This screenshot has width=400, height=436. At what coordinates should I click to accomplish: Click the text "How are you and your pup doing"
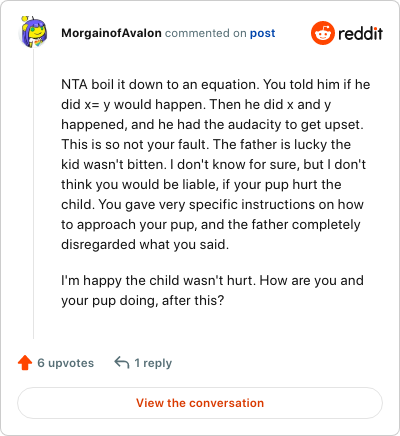212,290
